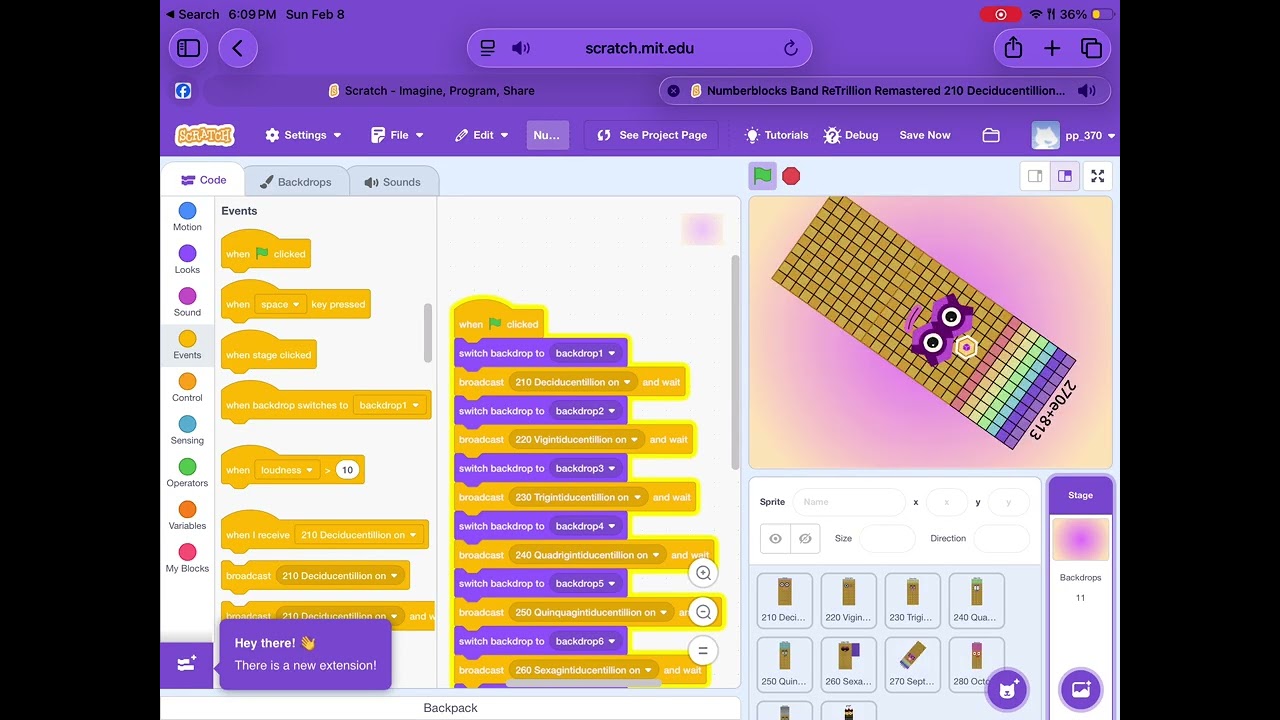The image size is (1280, 720).
Task: Select the 240 Qua sprite thumbnail
Action: (x=976, y=600)
